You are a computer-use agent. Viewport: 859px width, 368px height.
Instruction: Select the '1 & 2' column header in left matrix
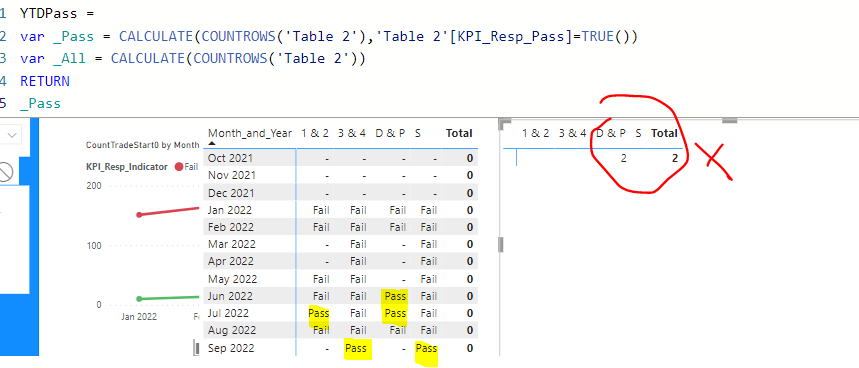314,133
